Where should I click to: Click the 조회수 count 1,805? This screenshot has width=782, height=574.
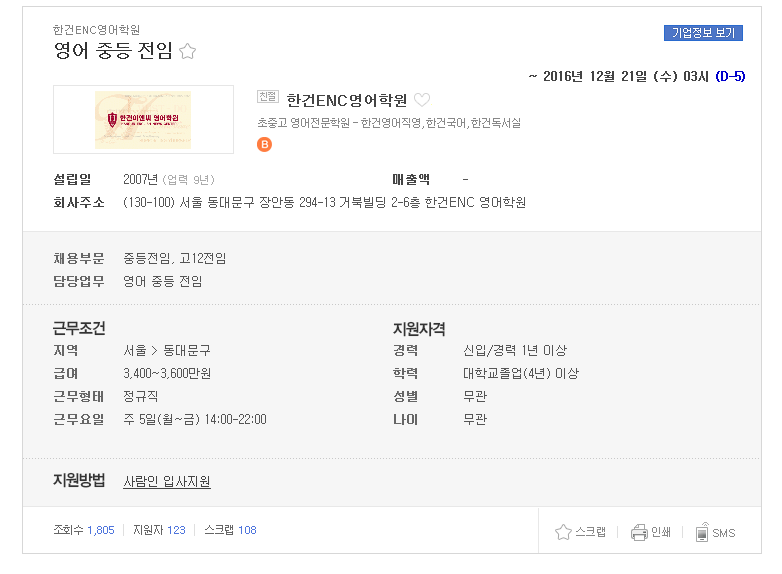[x=101, y=530]
